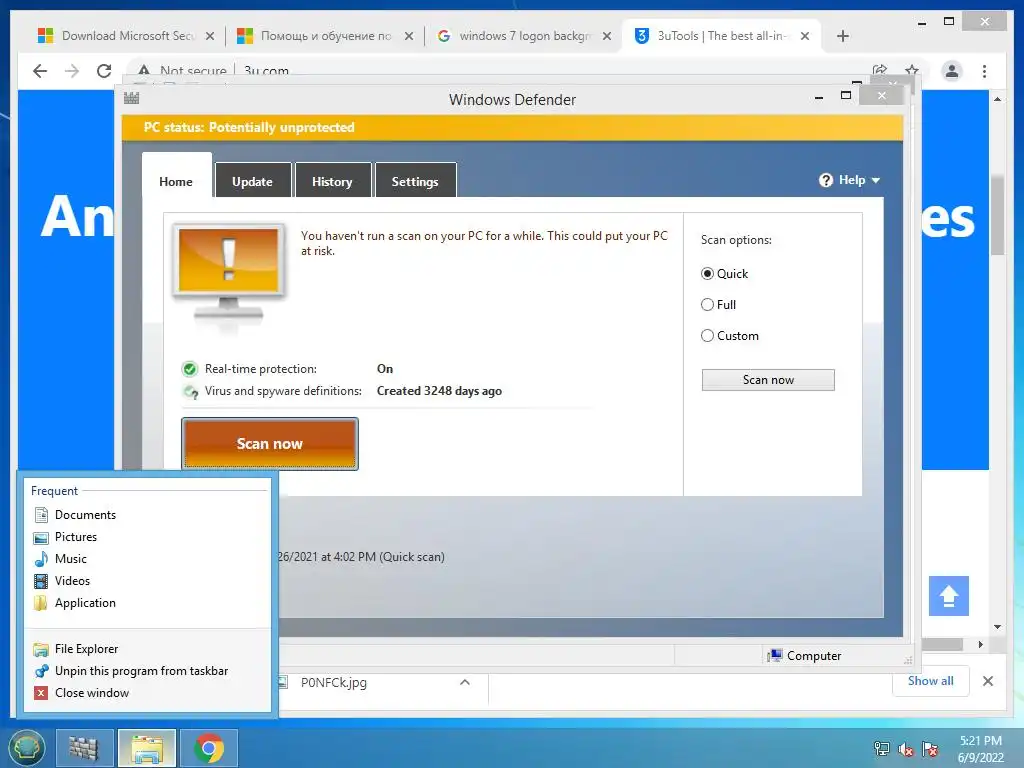Click the Windows Defender castle title icon
The width and height of the screenshot is (1024, 768).
(131, 99)
